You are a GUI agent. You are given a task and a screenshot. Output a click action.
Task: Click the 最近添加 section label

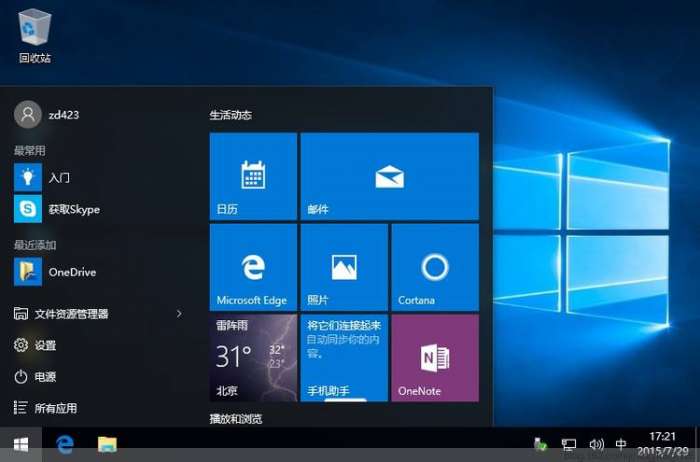(x=35, y=245)
